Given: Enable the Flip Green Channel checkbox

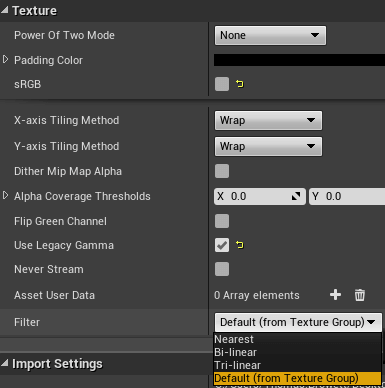Looking at the screenshot, I should 222,221.
